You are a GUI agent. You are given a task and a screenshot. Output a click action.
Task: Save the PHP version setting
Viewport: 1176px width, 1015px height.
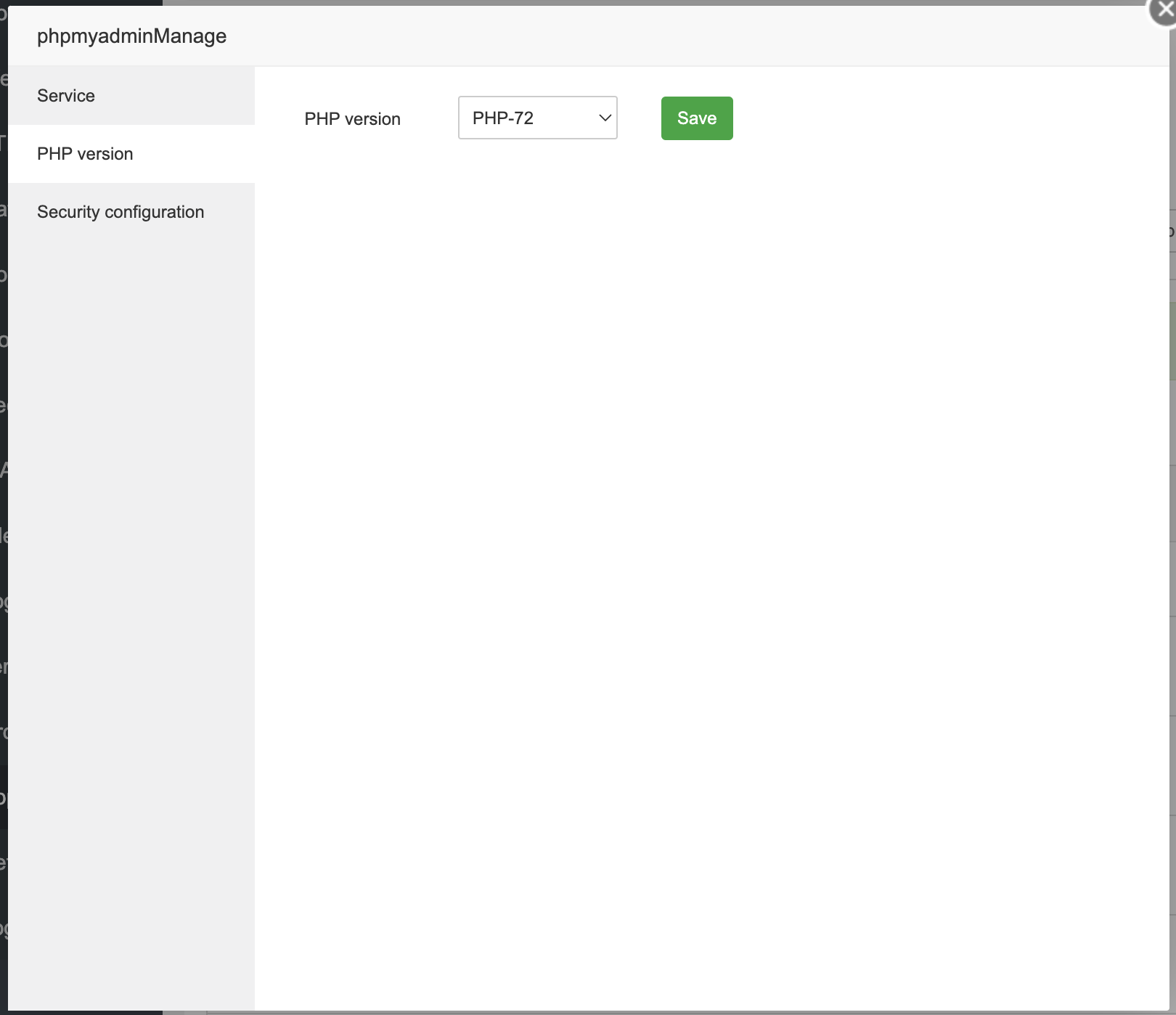tap(696, 118)
